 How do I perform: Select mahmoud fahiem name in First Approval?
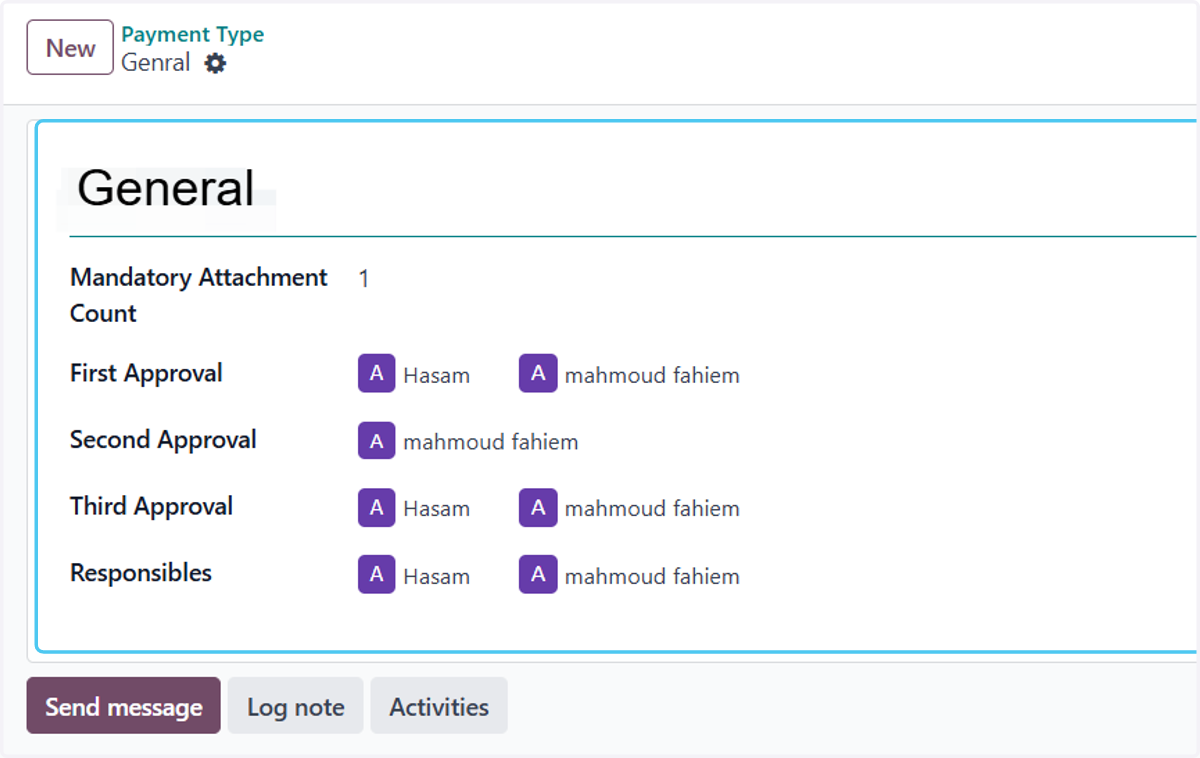click(652, 376)
